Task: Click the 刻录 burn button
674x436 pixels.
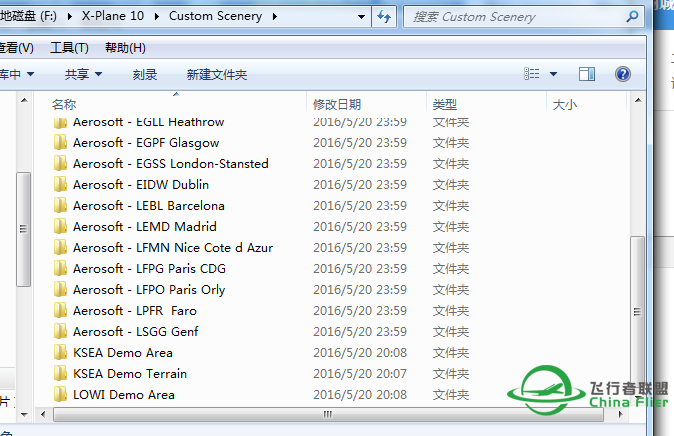Action: 145,74
